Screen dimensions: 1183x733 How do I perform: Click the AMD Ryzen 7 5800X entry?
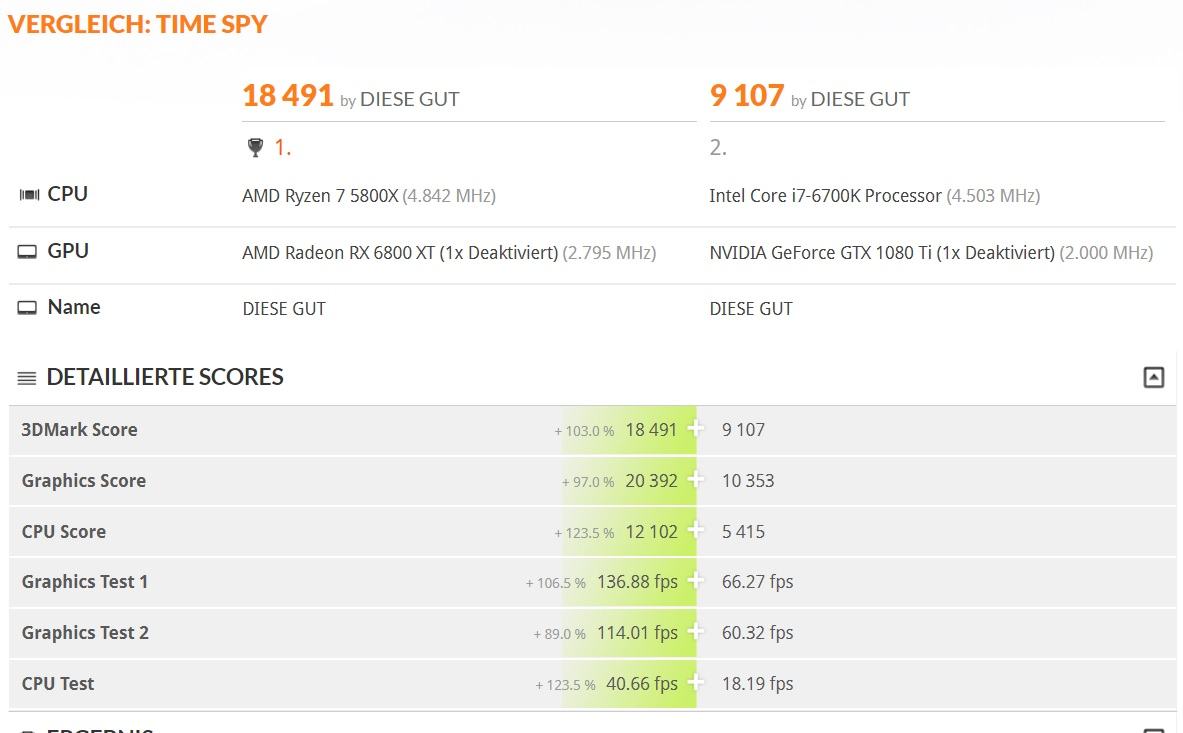320,196
